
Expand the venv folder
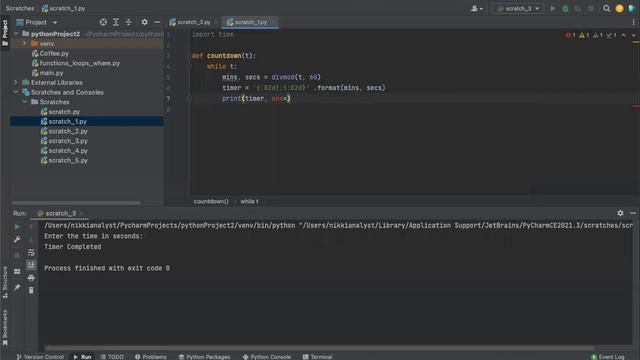click(x=24, y=44)
